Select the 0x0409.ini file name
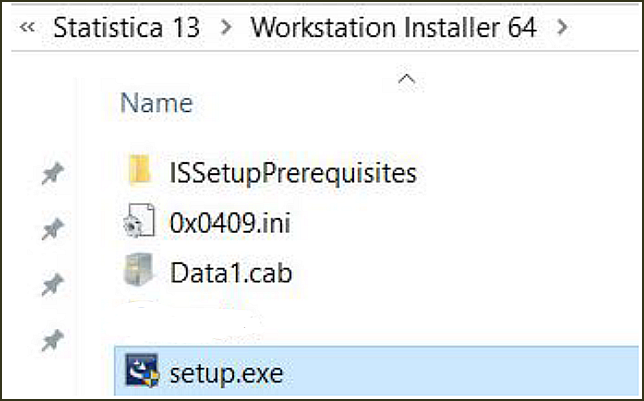 pyautogui.click(x=230, y=224)
